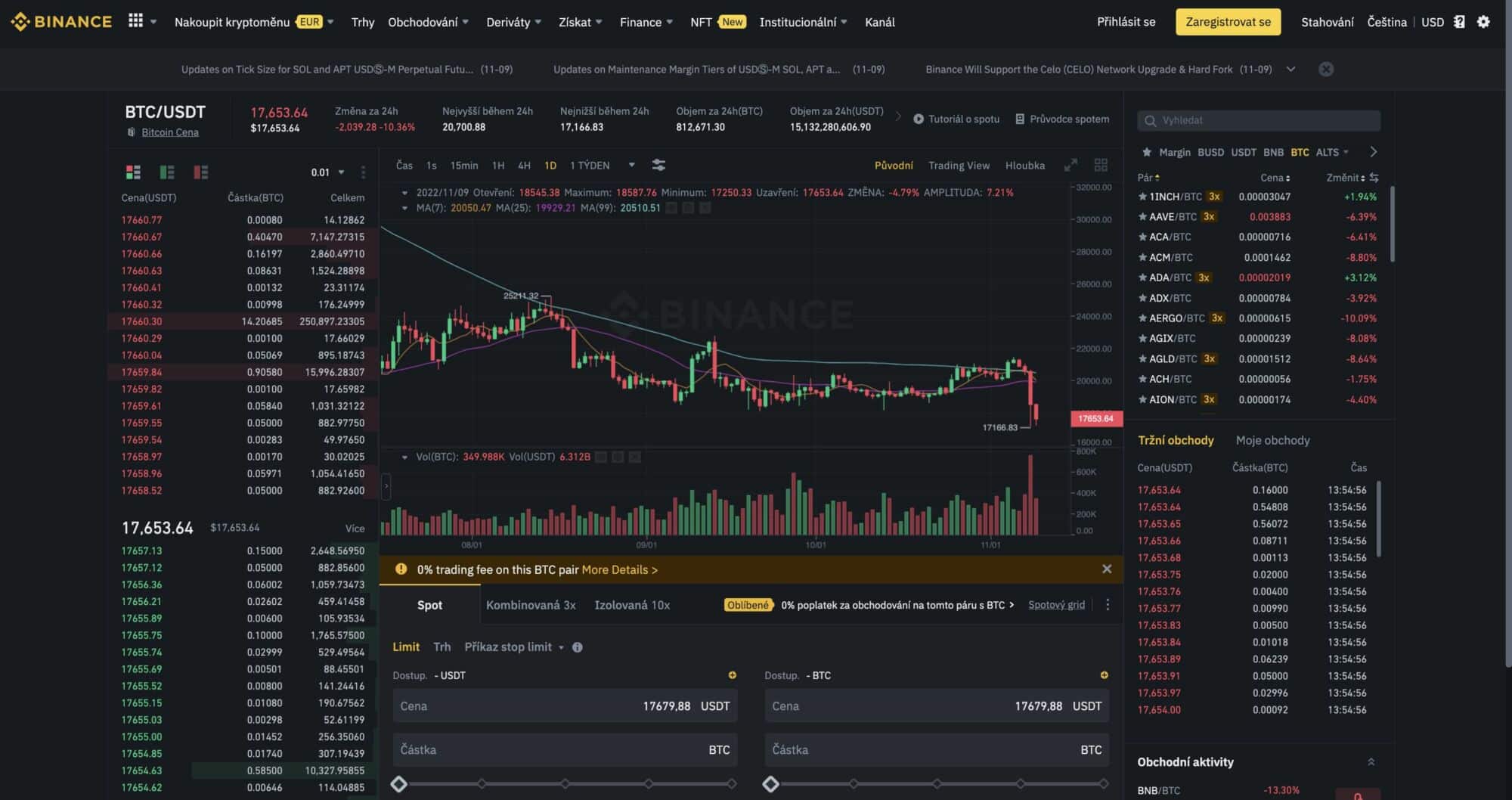Expand the ALTS market dropdown
1512x800 pixels.
pyautogui.click(x=1332, y=152)
